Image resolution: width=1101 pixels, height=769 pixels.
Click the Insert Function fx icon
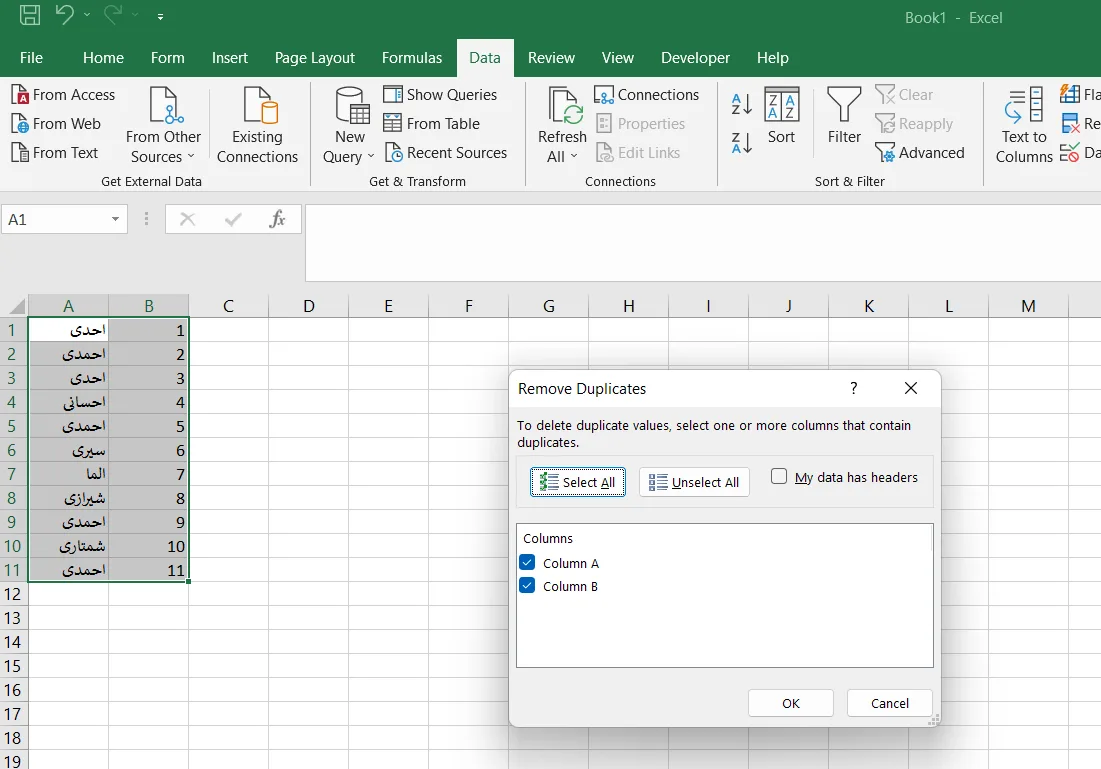pyautogui.click(x=278, y=219)
